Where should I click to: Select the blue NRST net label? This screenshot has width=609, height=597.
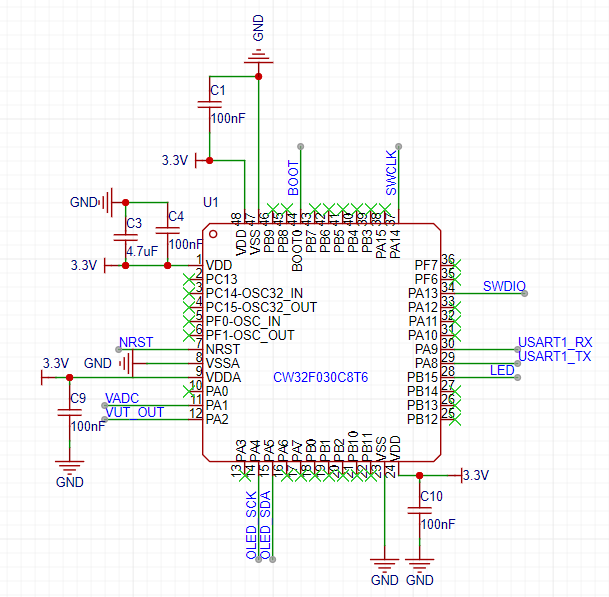pyautogui.click(x=136, y=342)
